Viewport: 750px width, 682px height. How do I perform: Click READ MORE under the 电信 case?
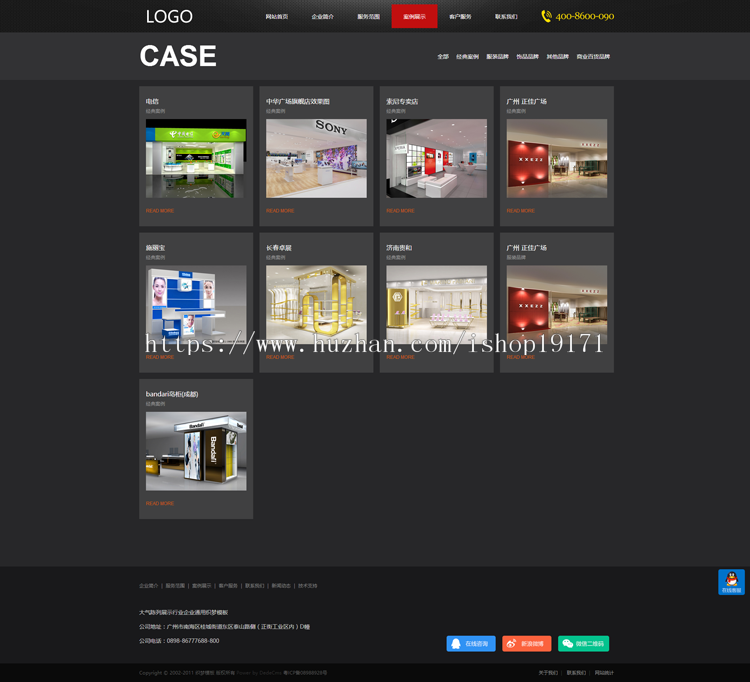(x=160, y=210)
